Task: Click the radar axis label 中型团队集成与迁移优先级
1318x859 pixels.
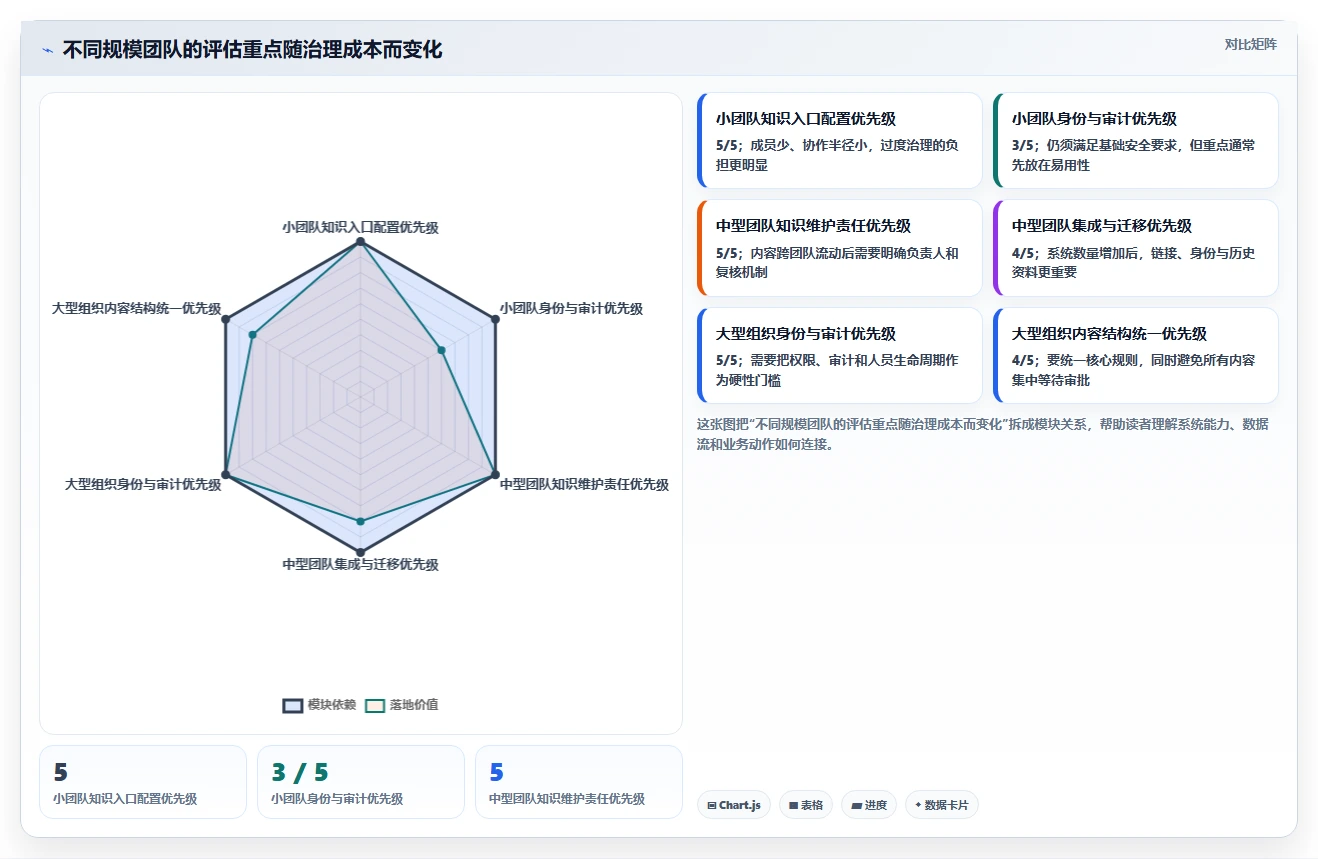Action: point(360,564)
